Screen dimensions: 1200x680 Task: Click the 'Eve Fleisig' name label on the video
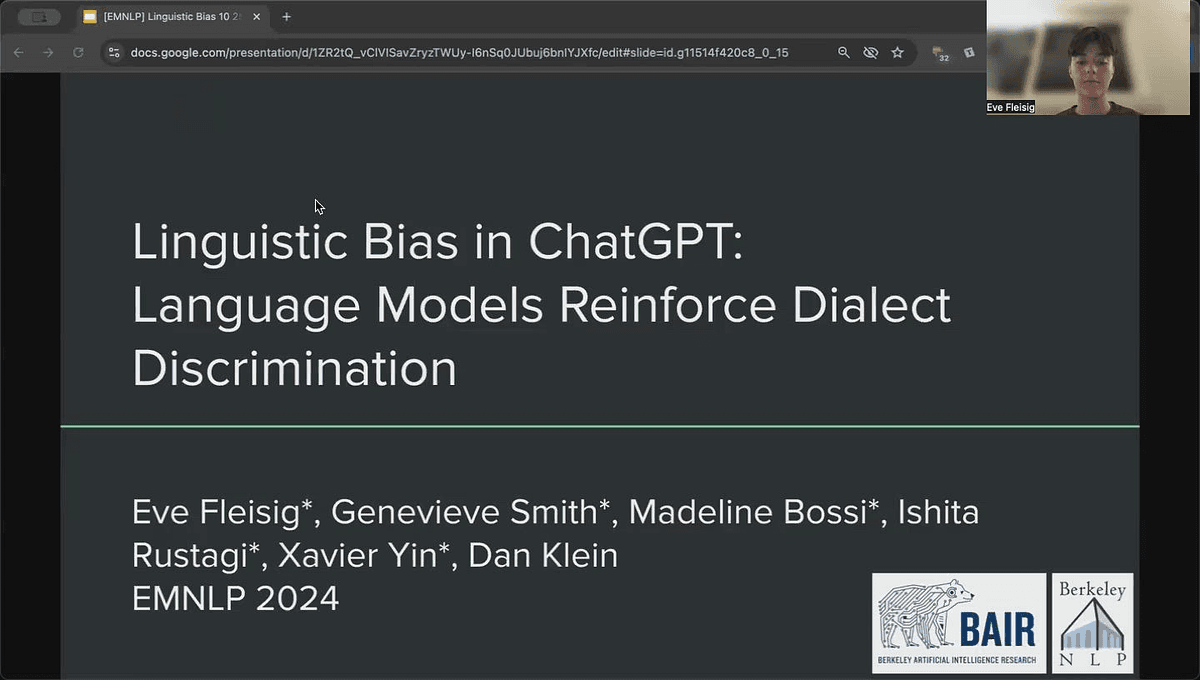(1010, 107)
